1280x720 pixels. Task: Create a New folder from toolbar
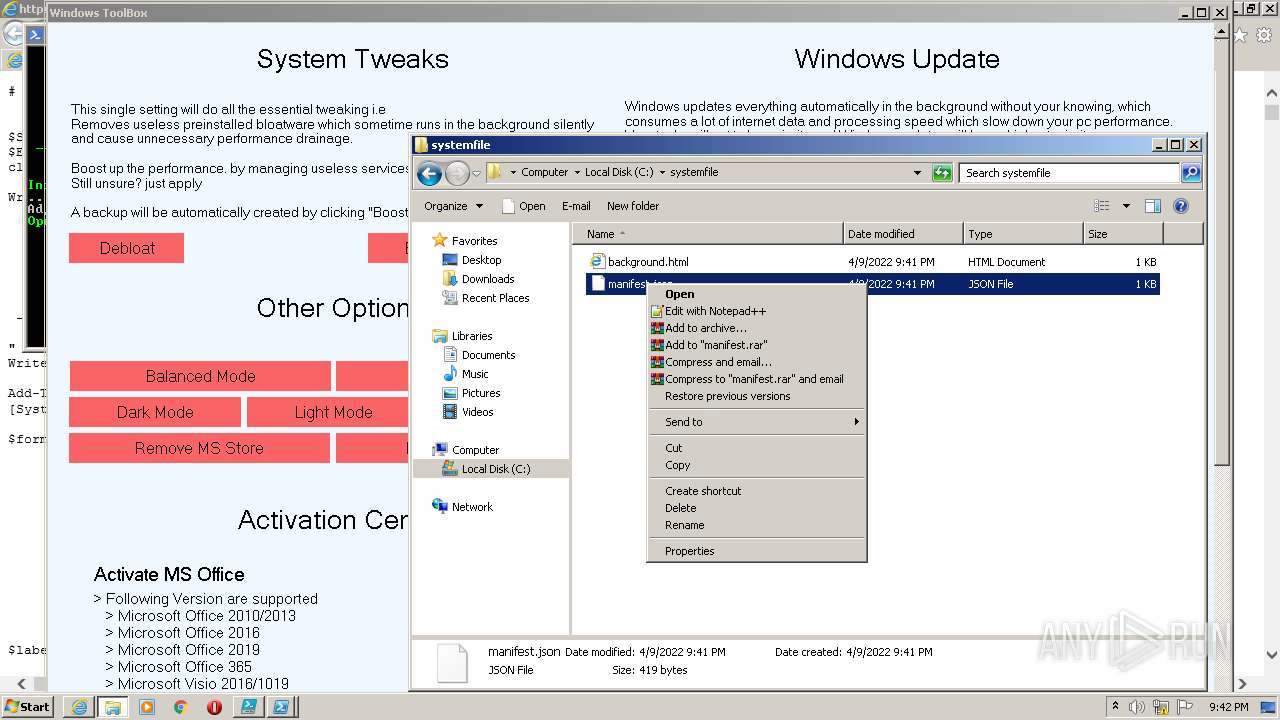point(633,206)
